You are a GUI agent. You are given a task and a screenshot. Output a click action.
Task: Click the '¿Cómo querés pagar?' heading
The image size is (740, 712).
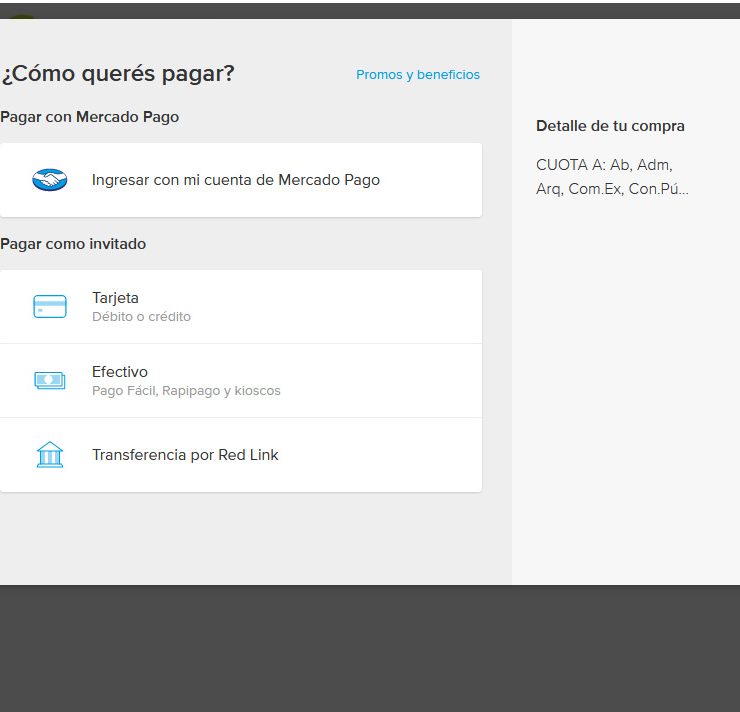[118, 74]
